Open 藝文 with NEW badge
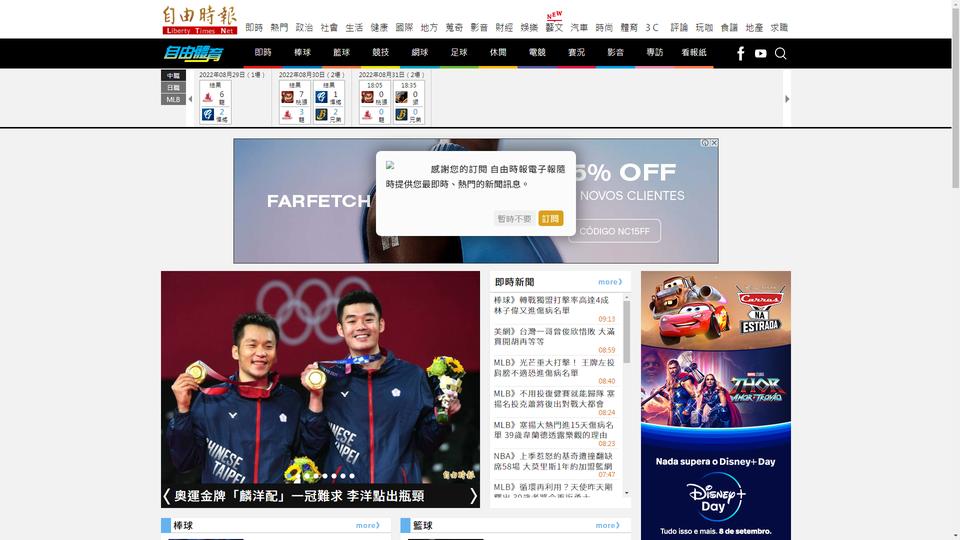 coord(554,28)
